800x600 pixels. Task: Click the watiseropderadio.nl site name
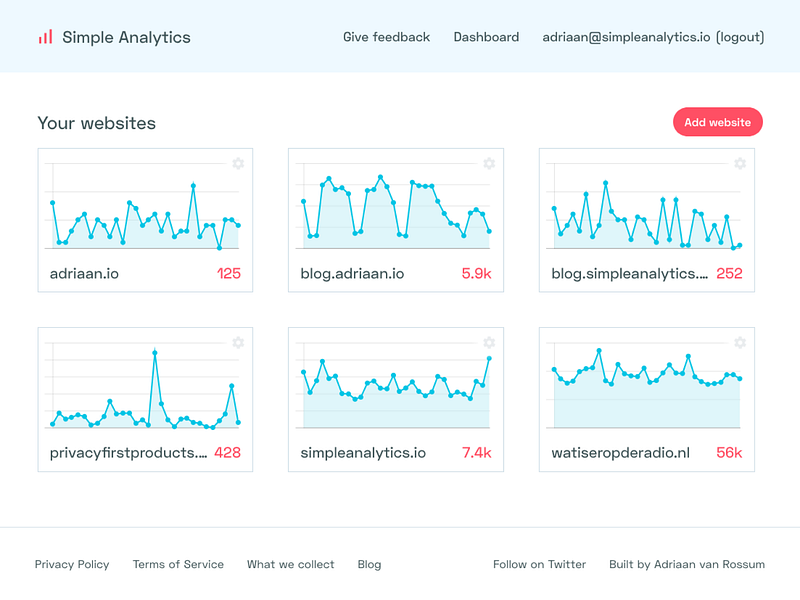620,453
